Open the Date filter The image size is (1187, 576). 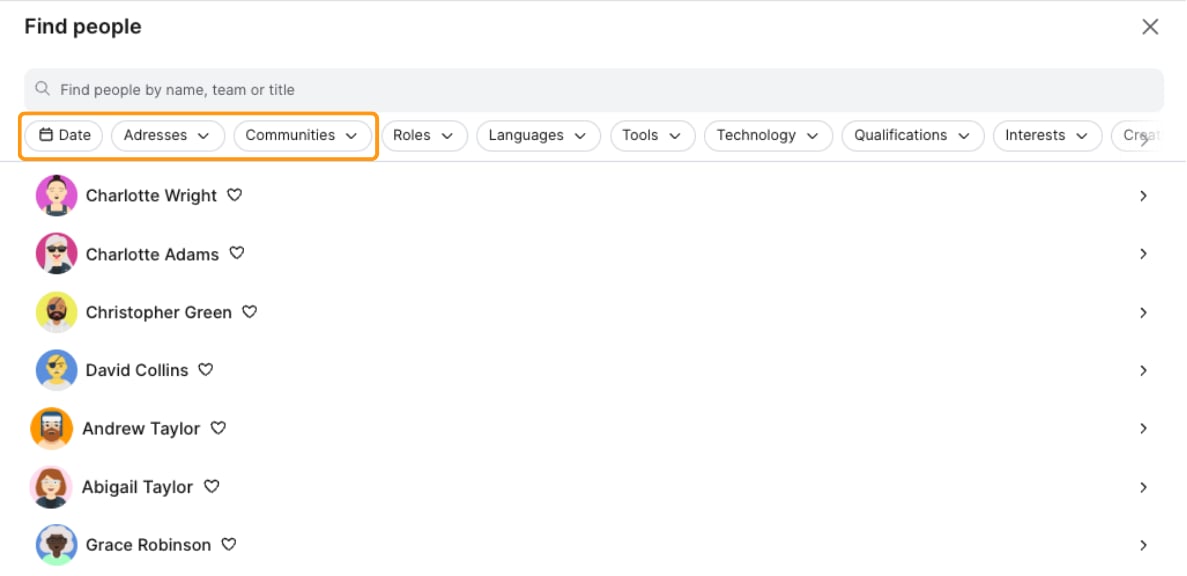pos(64,135)
